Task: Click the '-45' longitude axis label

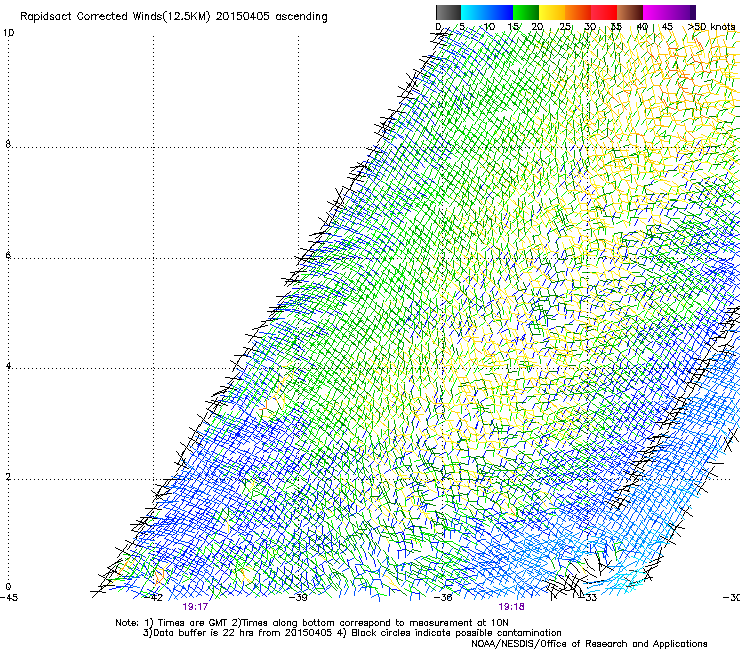Action: [x=9, y=597]
